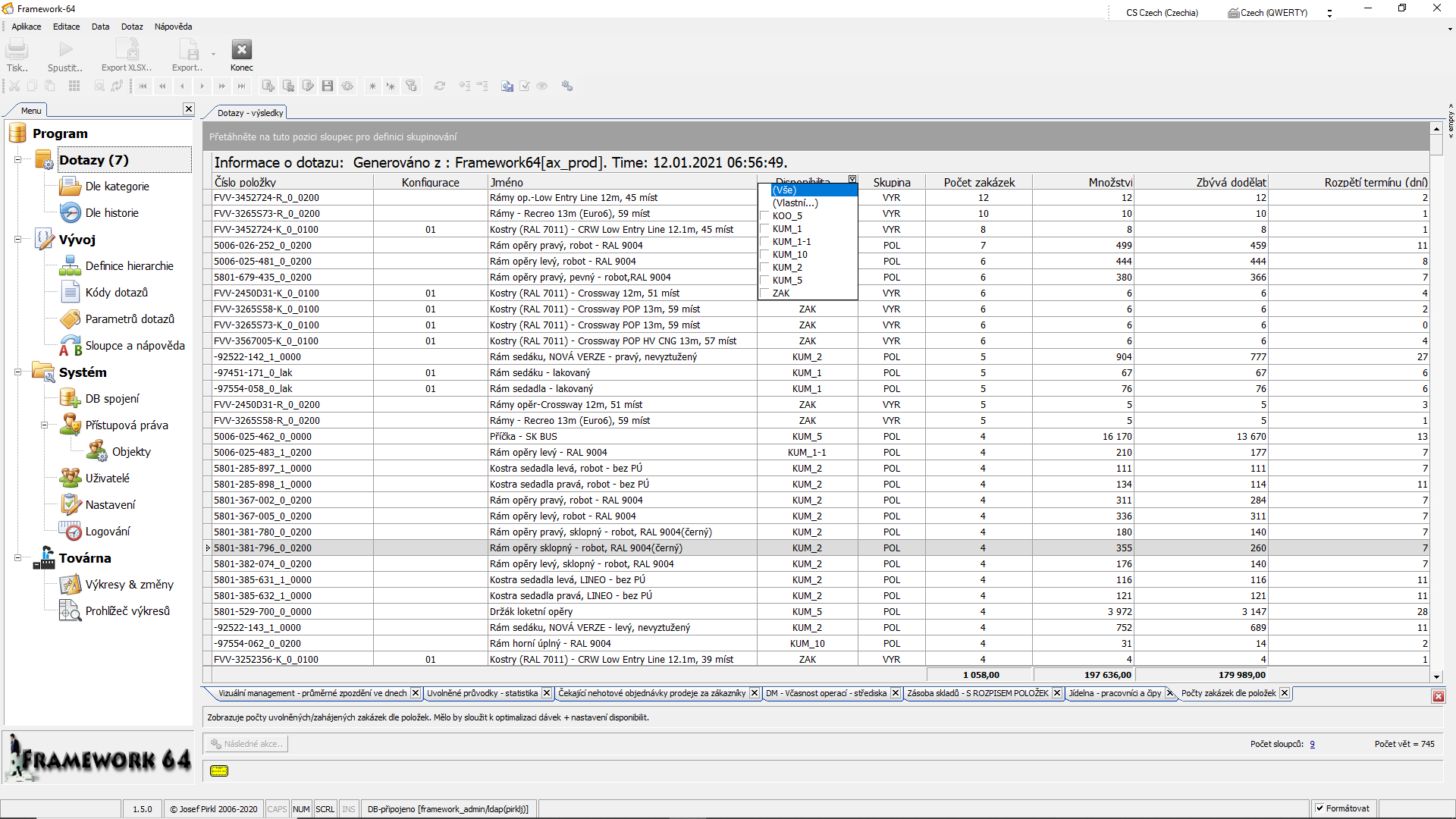Screen dimensions: 1456x819
Task: Close the Menu side panel
Action: tap(189, 109)
